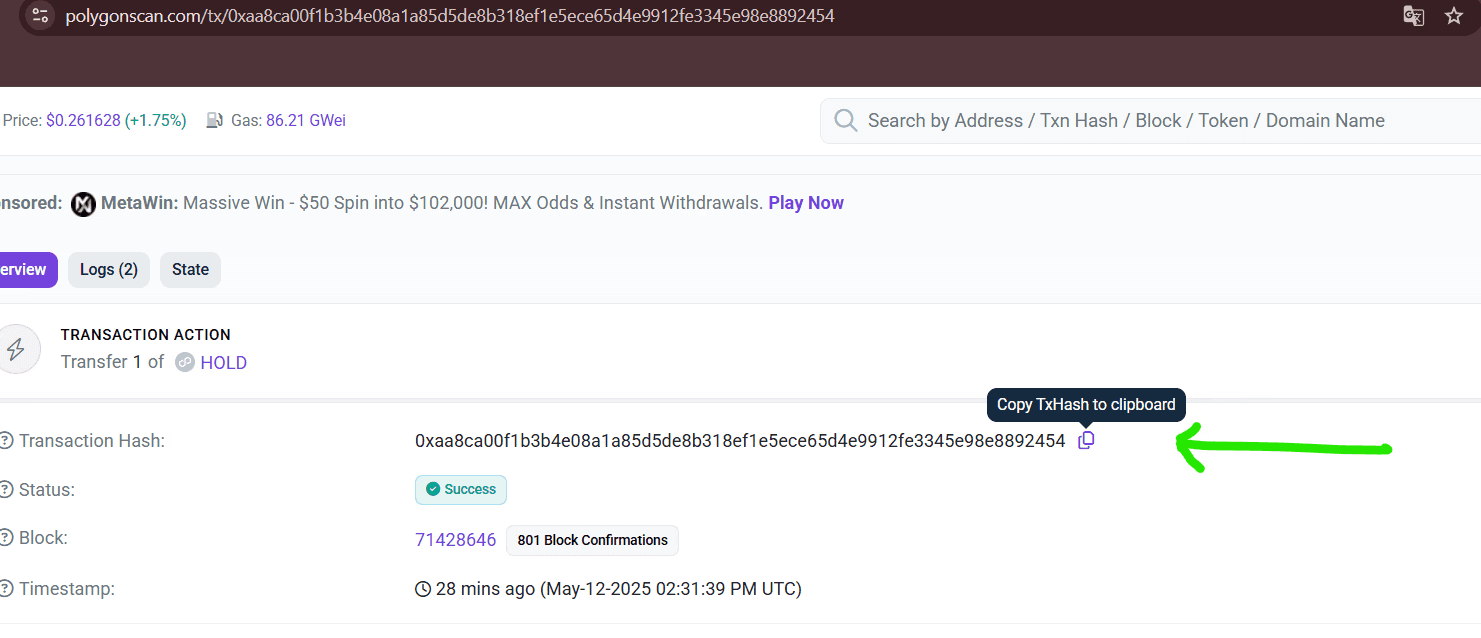Open the browser translate page icon
Image resolution: width=1481 pixels, height=638 pixels.
click(x=1413, y=16)
